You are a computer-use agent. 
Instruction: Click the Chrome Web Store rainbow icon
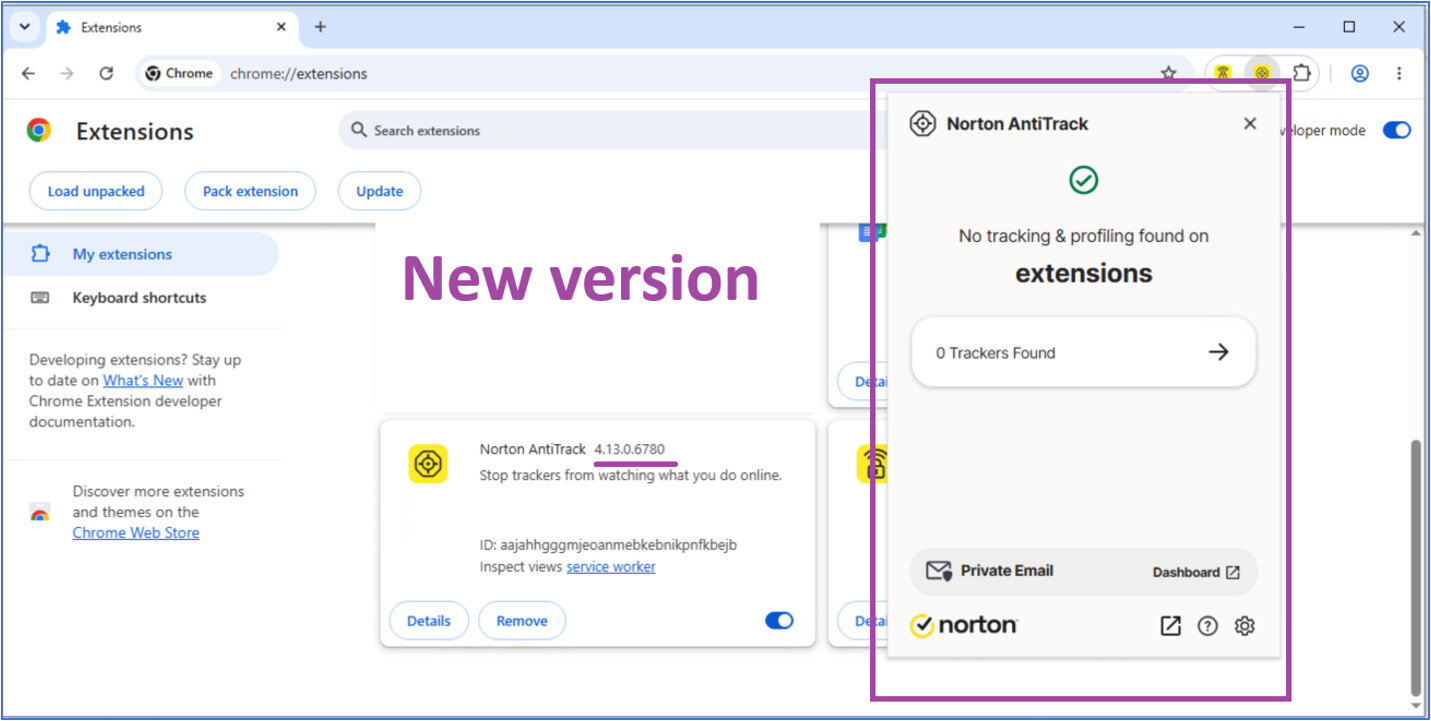click(40, 513)
